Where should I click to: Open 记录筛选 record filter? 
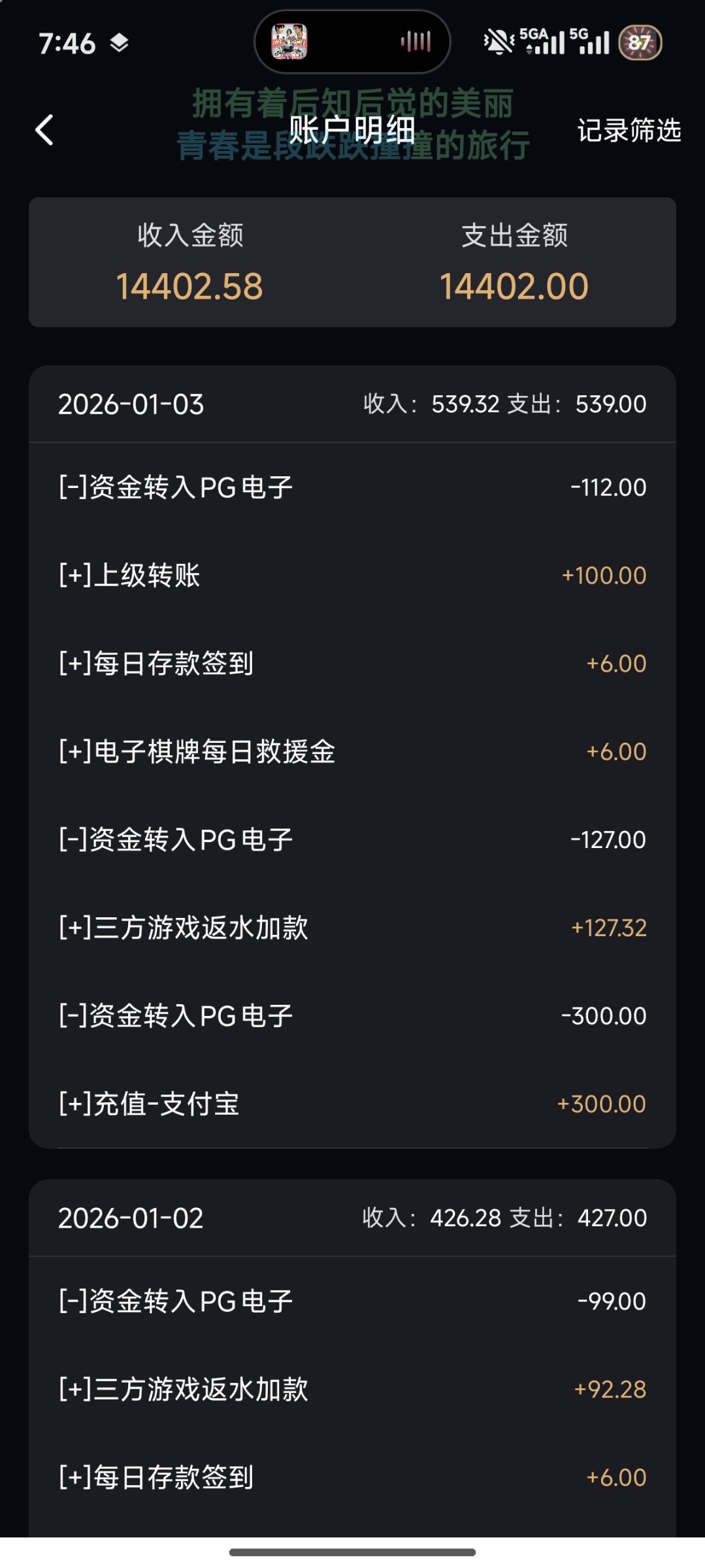(629, 131)
